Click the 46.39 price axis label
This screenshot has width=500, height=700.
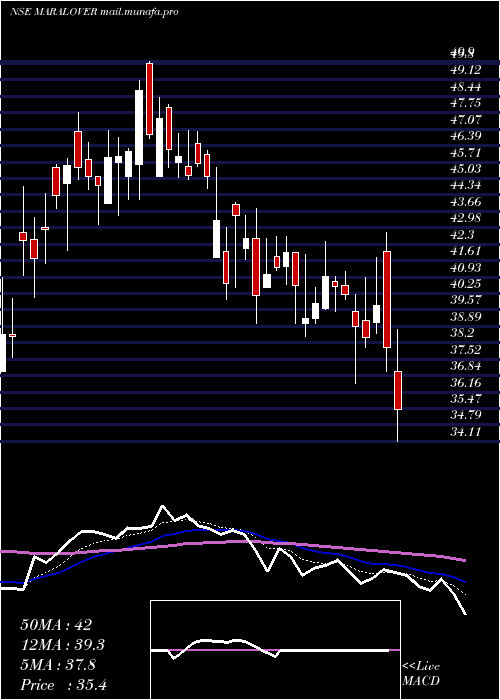466,136
